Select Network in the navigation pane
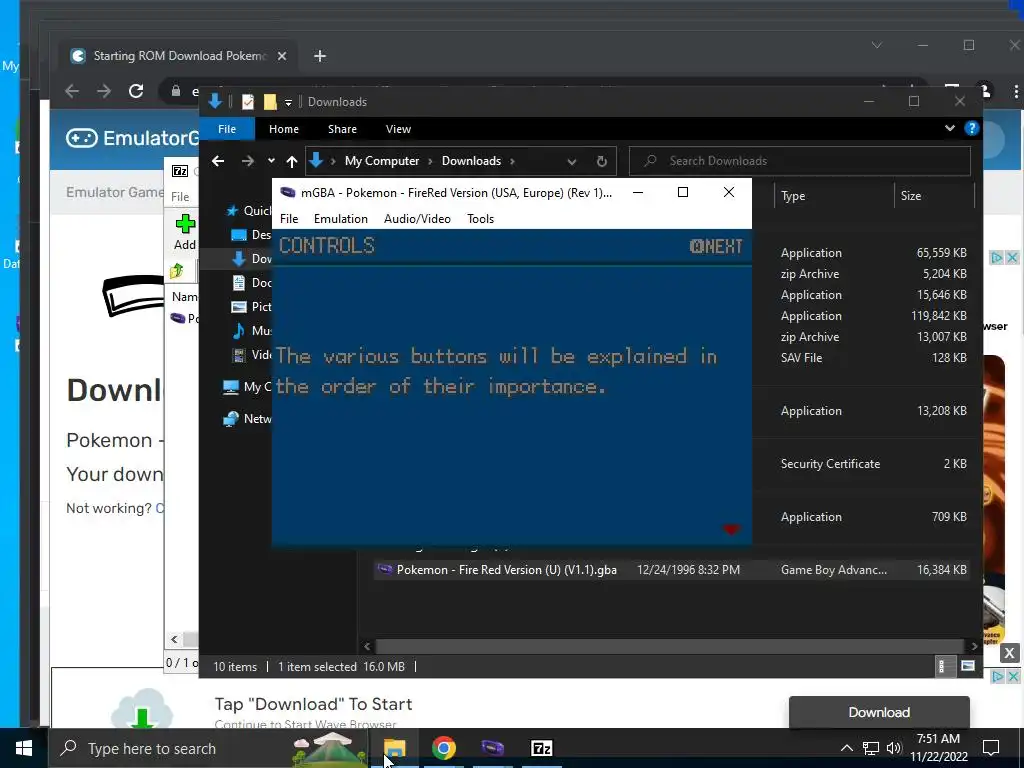This screenshot has height=768, width=1024. pyautogui.click(x=248, y=419)
